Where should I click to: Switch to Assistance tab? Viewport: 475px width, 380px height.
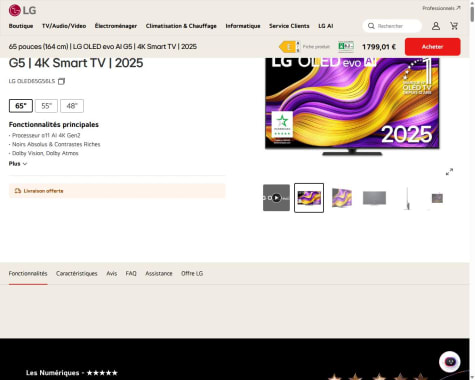click(159, 274)
